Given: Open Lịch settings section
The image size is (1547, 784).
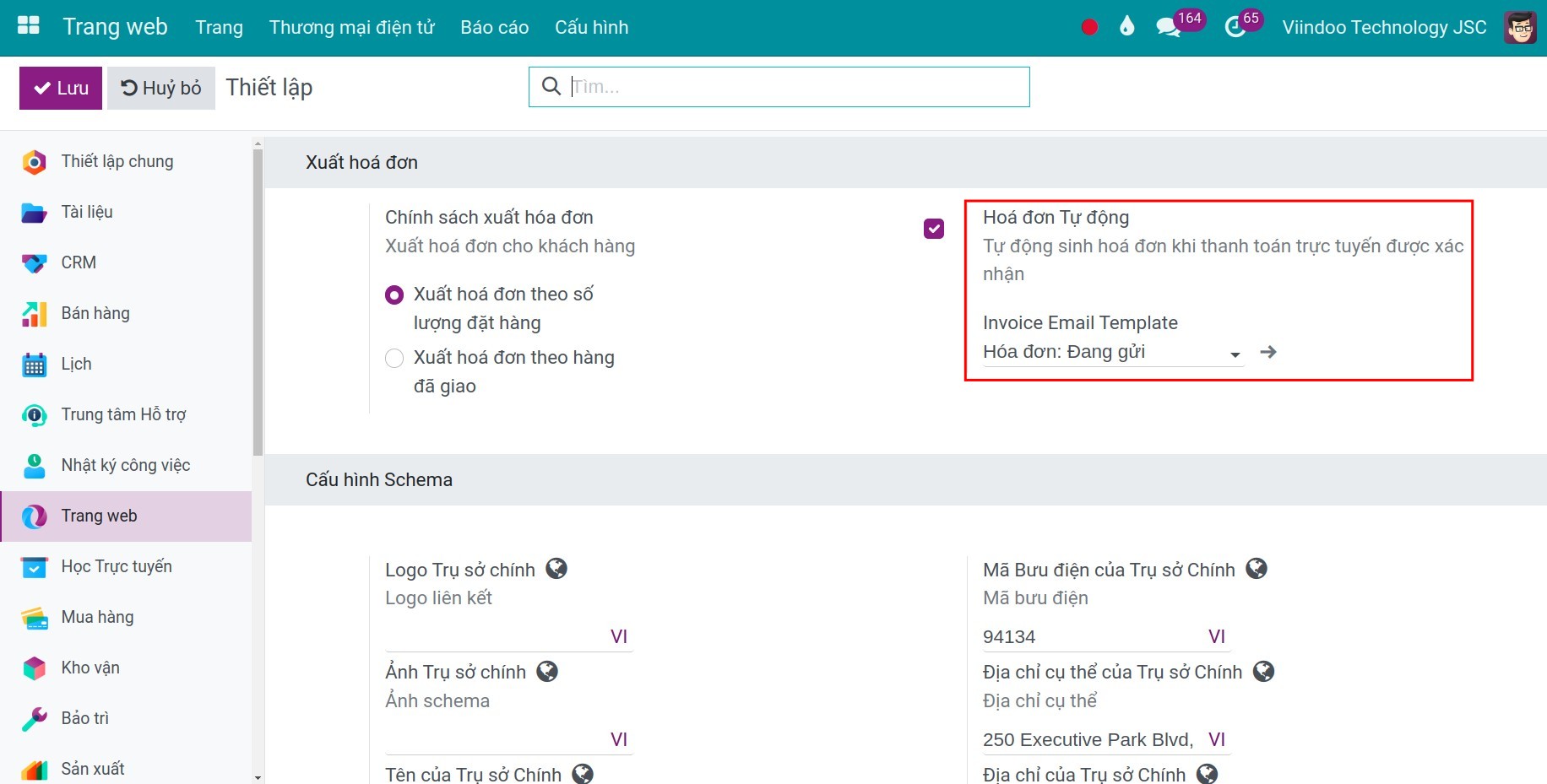Looking at the screenshot, I should click(127, 364).
